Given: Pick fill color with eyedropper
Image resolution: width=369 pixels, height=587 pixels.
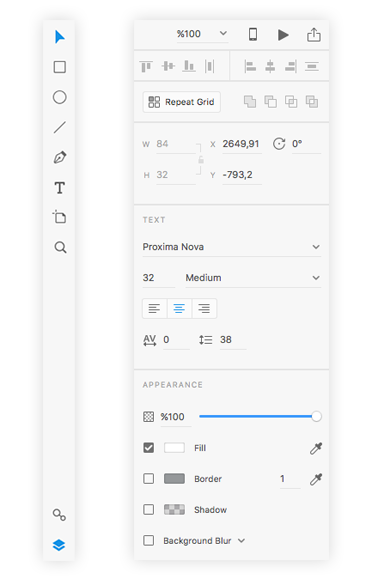Looking at the screenshot, I should coord(316,448).
